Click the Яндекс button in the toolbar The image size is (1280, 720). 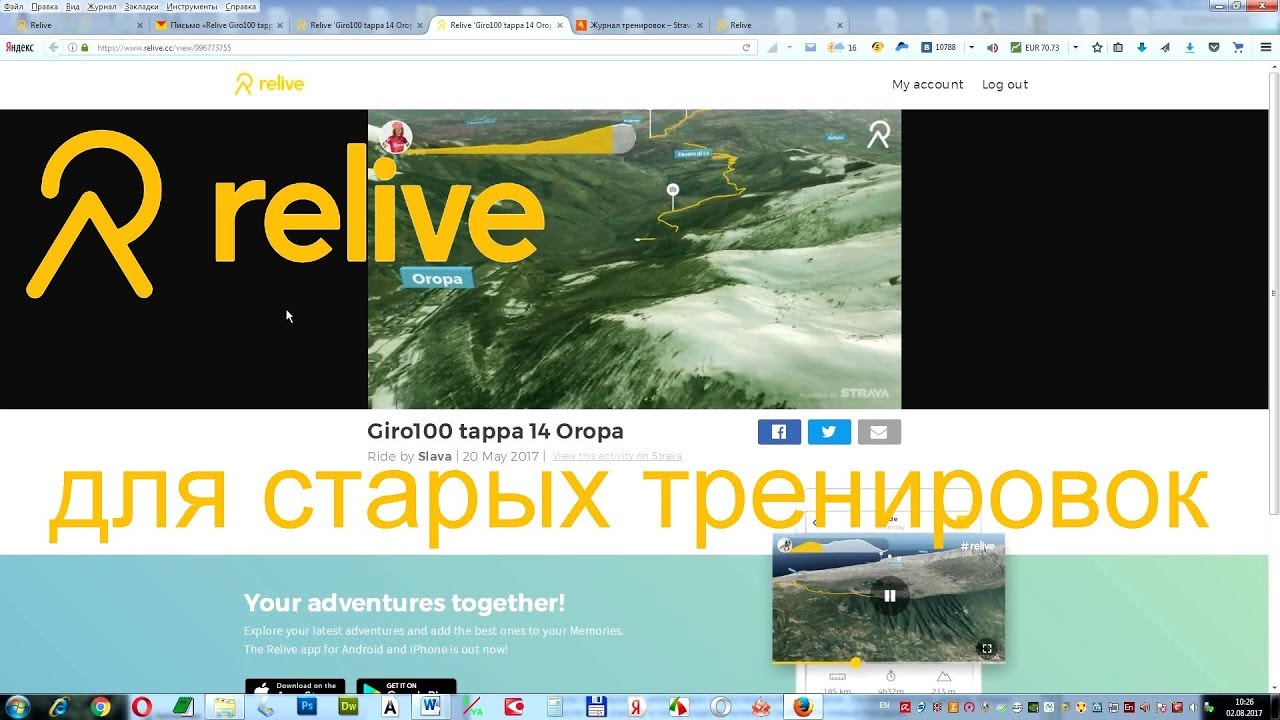(19, 47)
